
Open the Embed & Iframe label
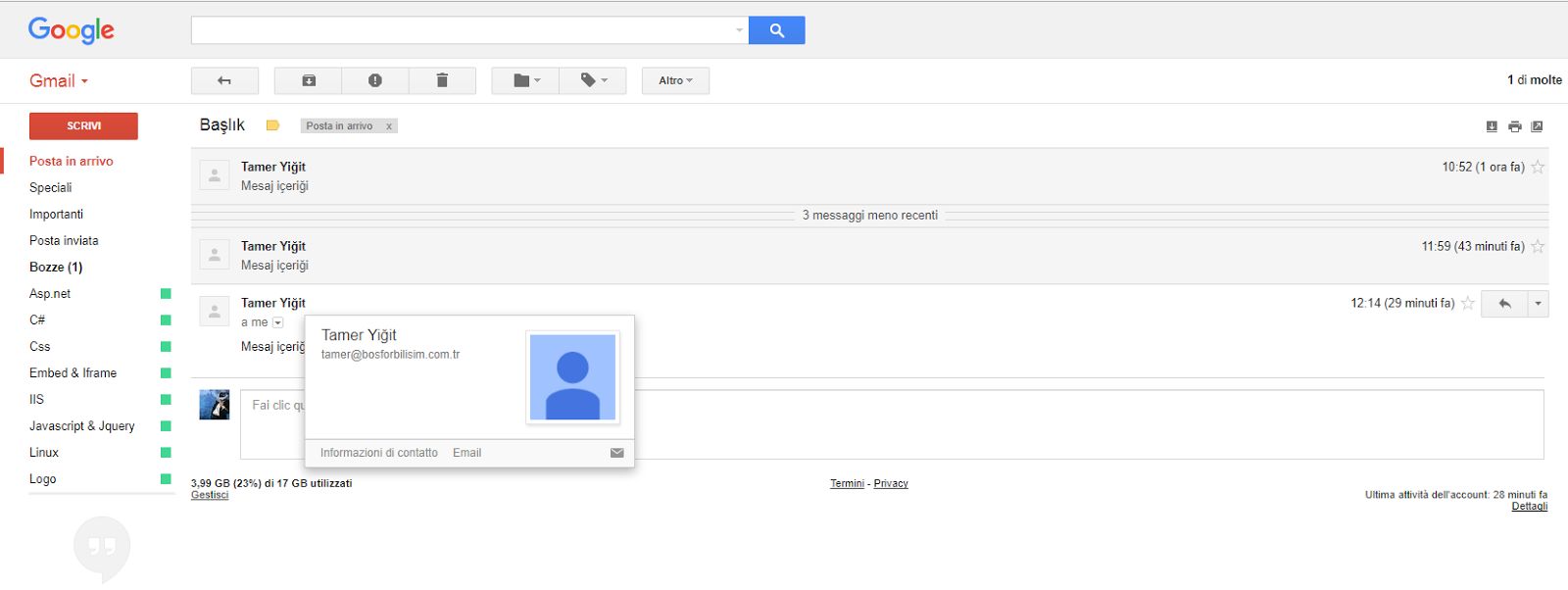[x=73, y=372]
